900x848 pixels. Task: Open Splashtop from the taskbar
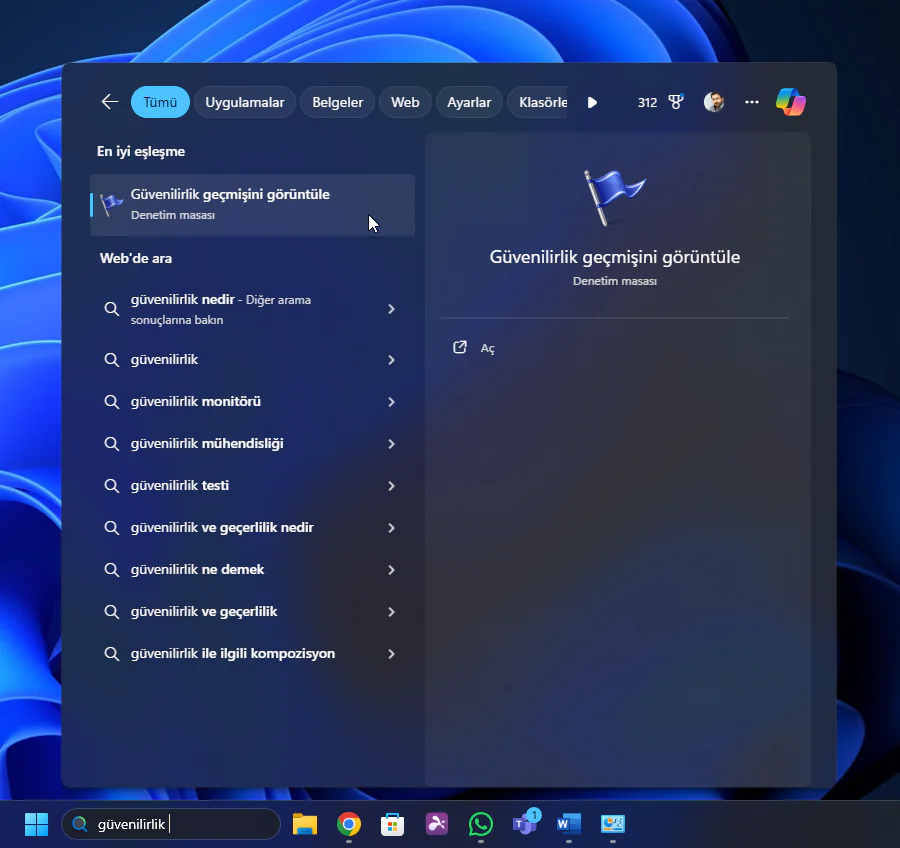(436, 823)
